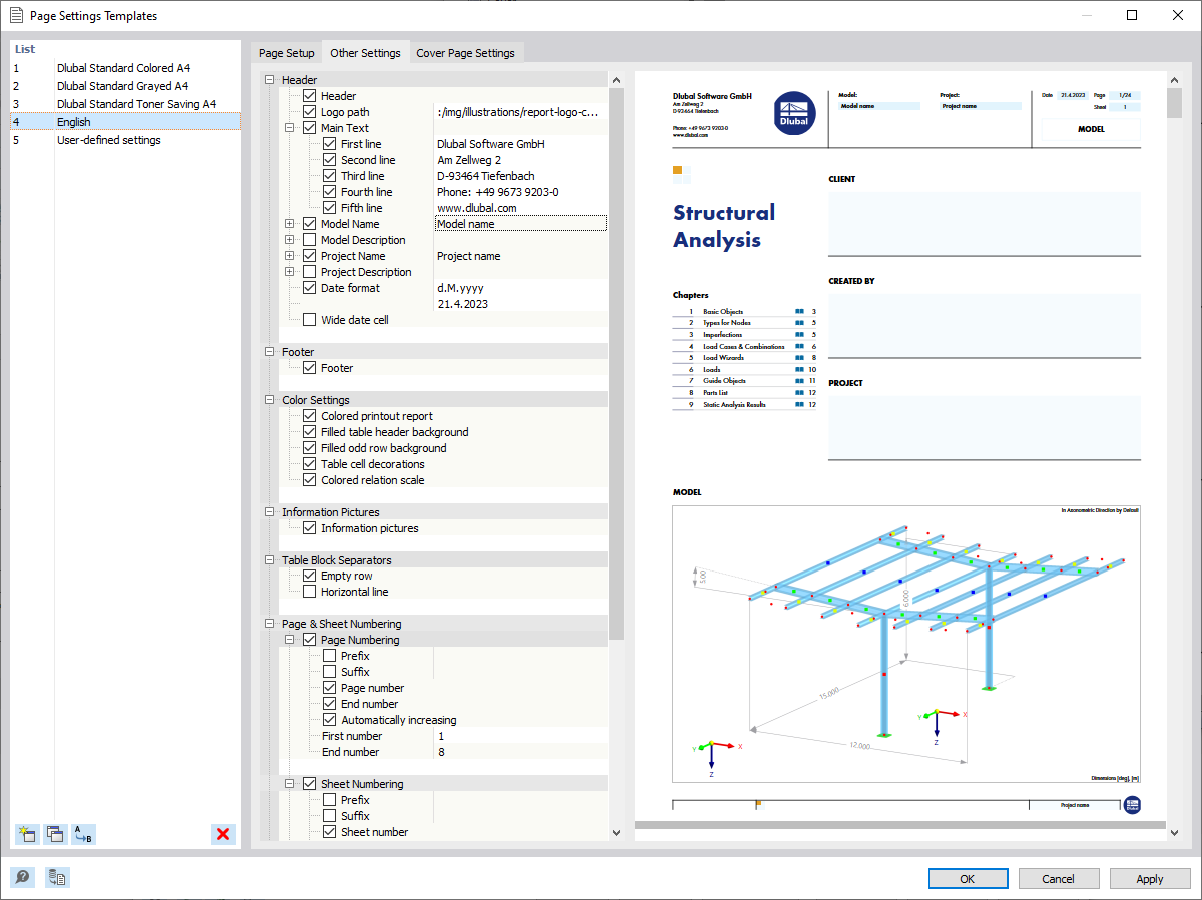The image size is (1202, 900).
Task: Expand the Project Description tree node
Action: click(290, 271)
